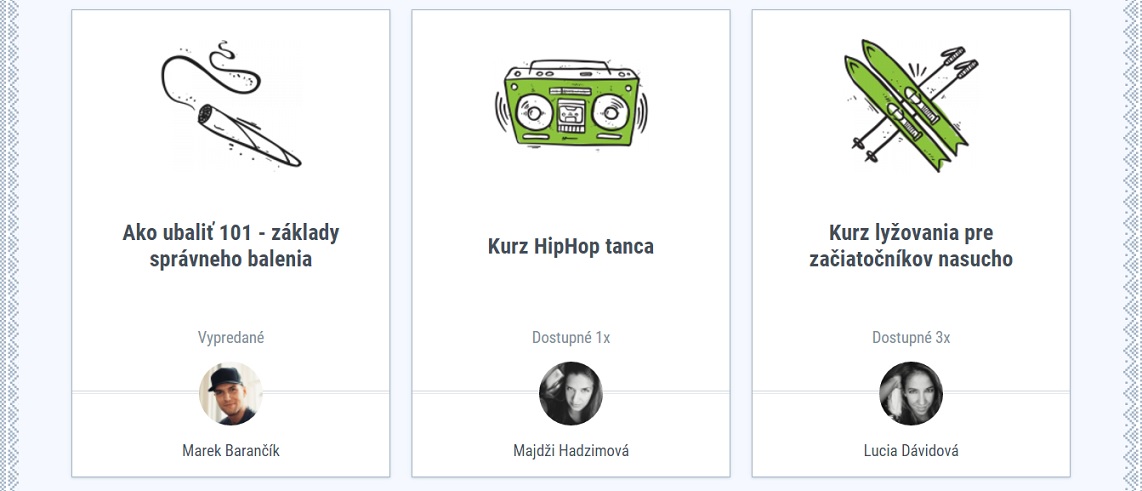This screenshot has height=491, width=1142.
Task: Open the "Kurz HipHop tanca" title
Action: (571, 246)
